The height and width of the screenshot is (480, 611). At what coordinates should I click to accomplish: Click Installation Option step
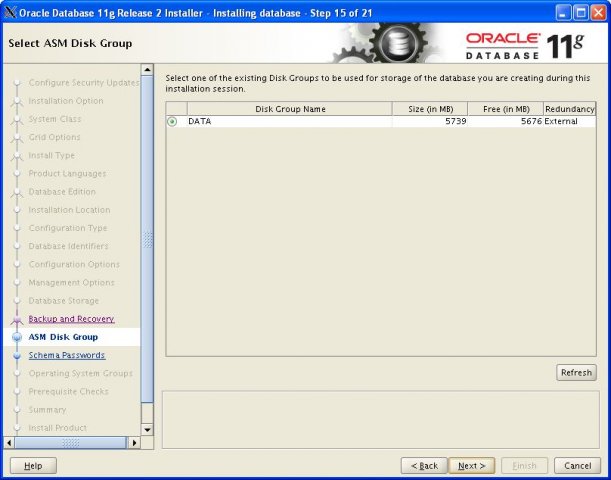pyautogui.click(x=66, y=101)
